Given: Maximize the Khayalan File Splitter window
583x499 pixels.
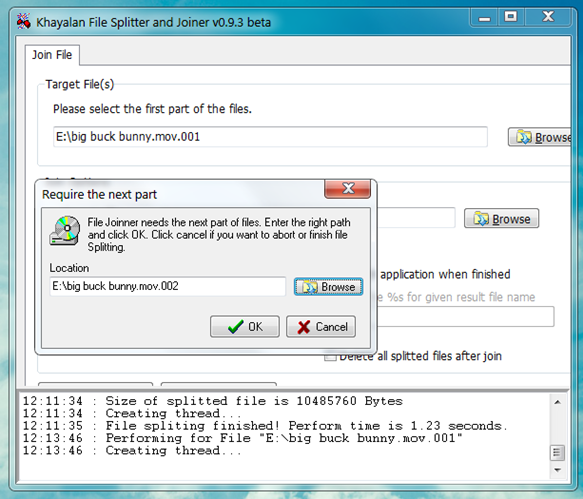Looking at the screenshot, I should pyautogui.click(x=511, y=17).
